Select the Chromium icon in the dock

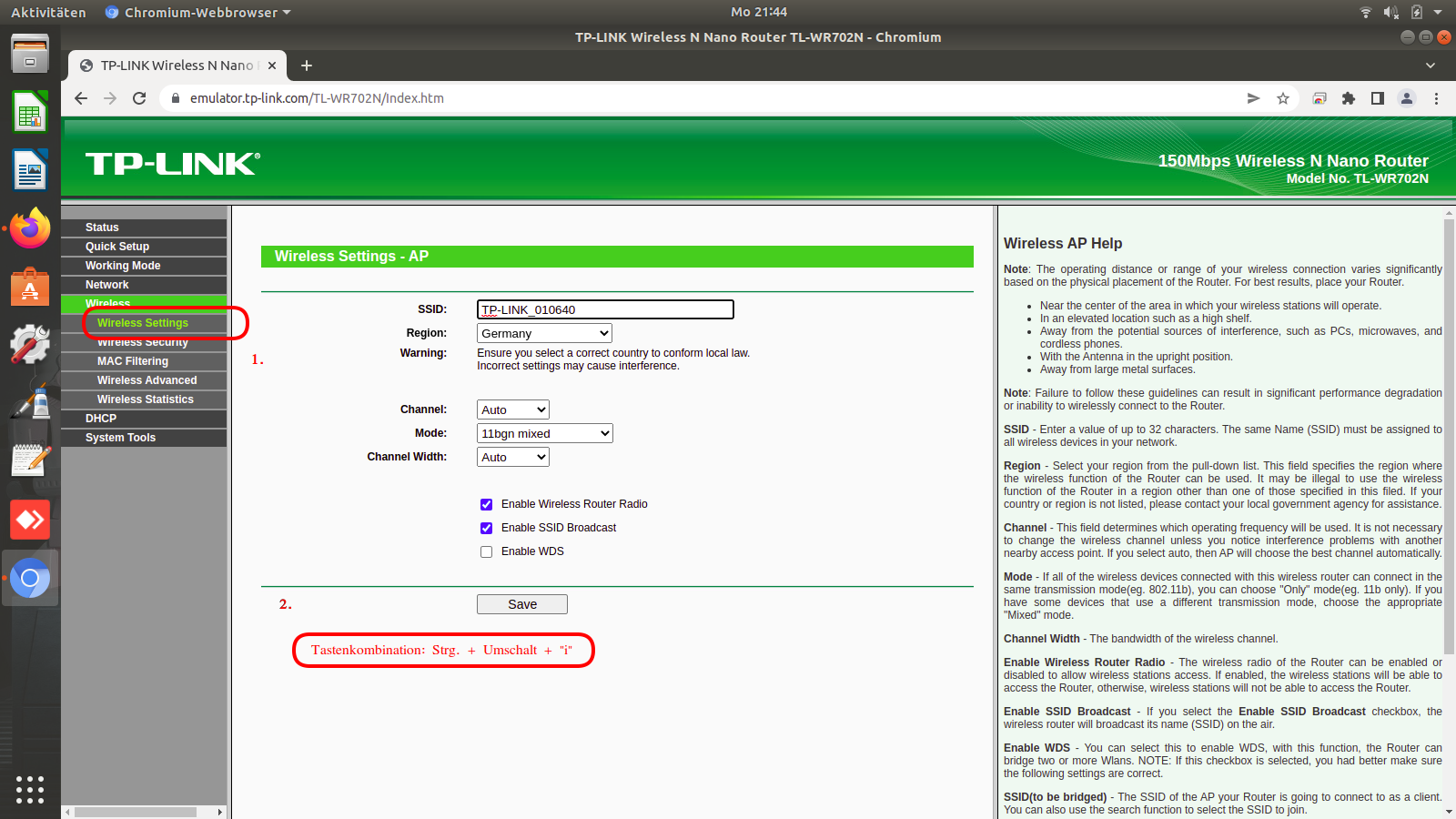(30, 578)
